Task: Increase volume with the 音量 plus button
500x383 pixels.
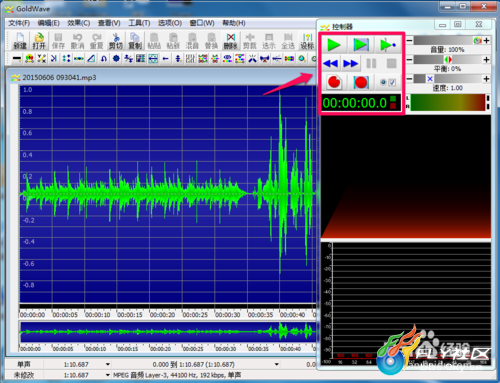Action: (x=486, y=41)
